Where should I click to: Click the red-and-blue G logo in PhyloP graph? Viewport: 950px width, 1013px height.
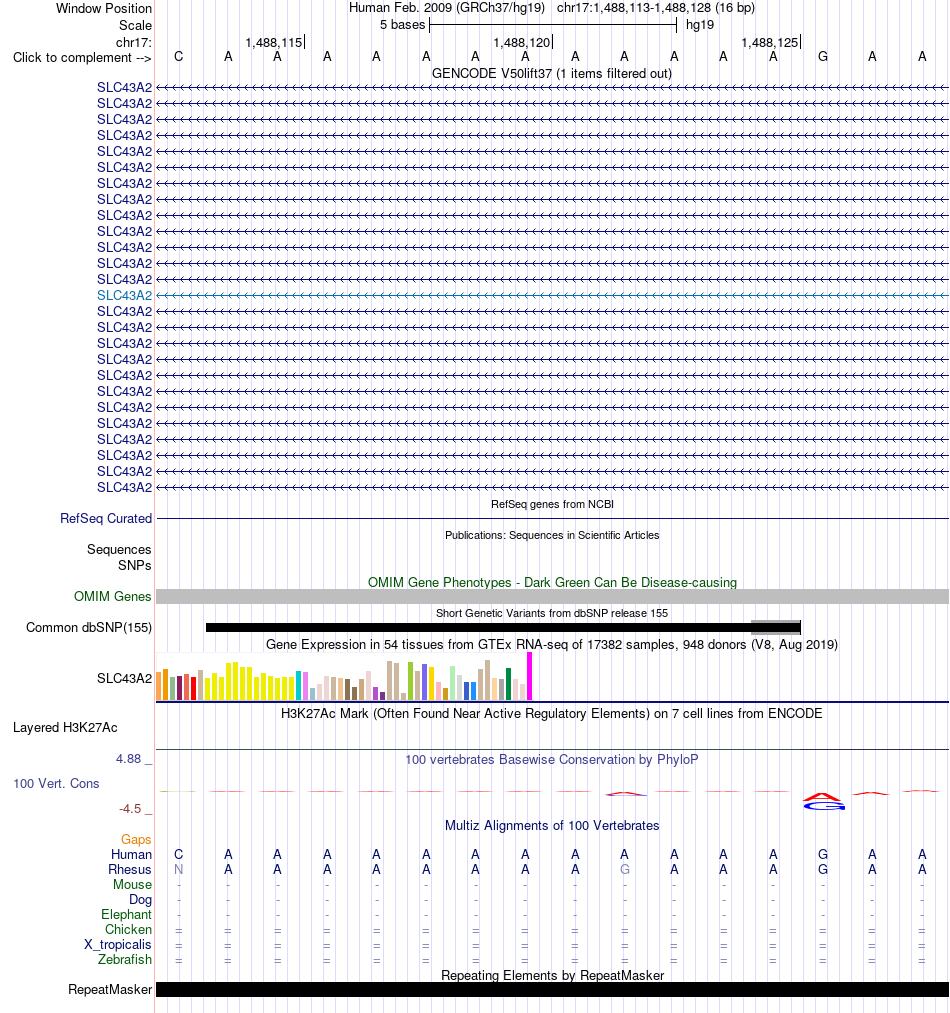point(823,802)
